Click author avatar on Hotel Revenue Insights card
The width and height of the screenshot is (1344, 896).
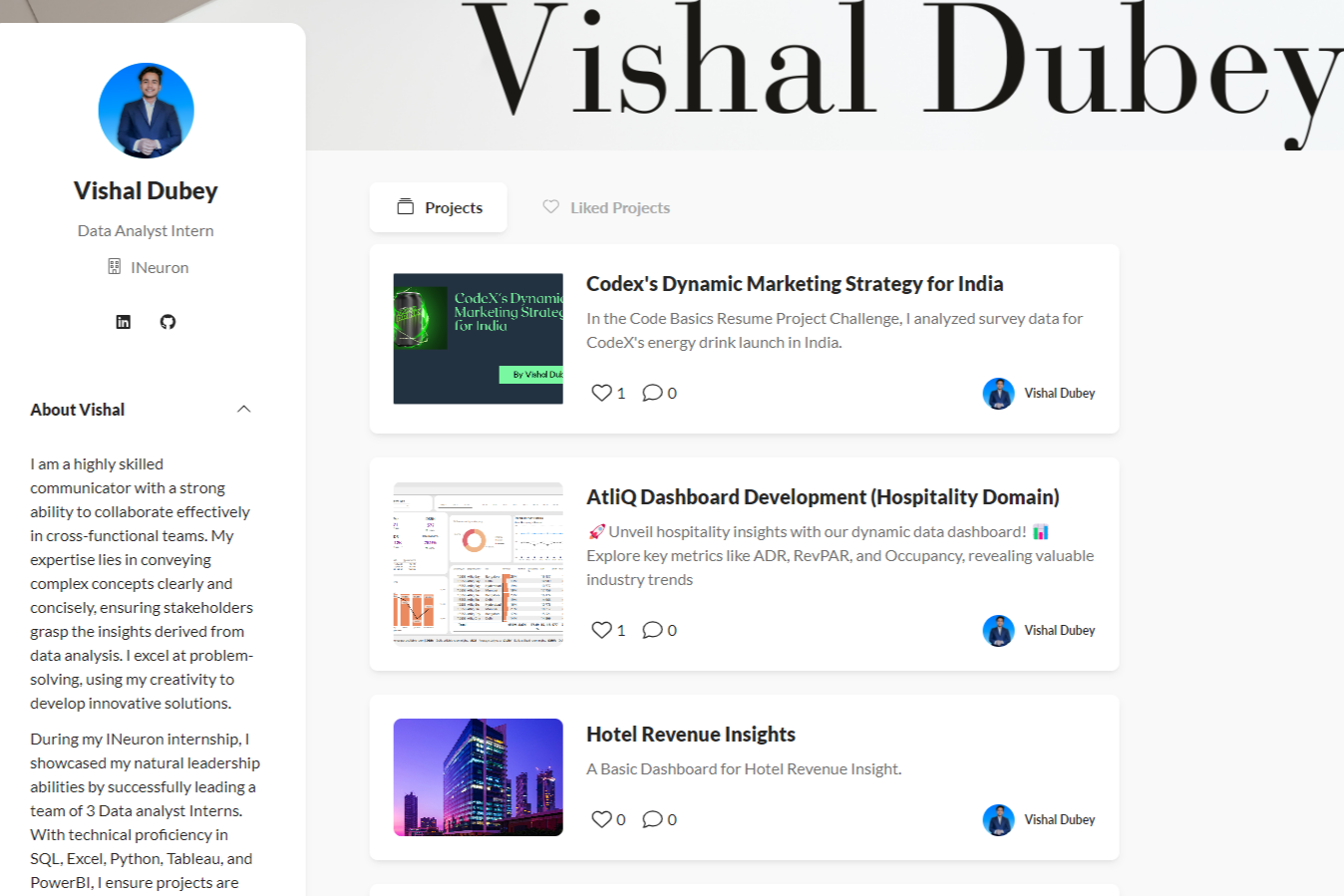[998, 820]
